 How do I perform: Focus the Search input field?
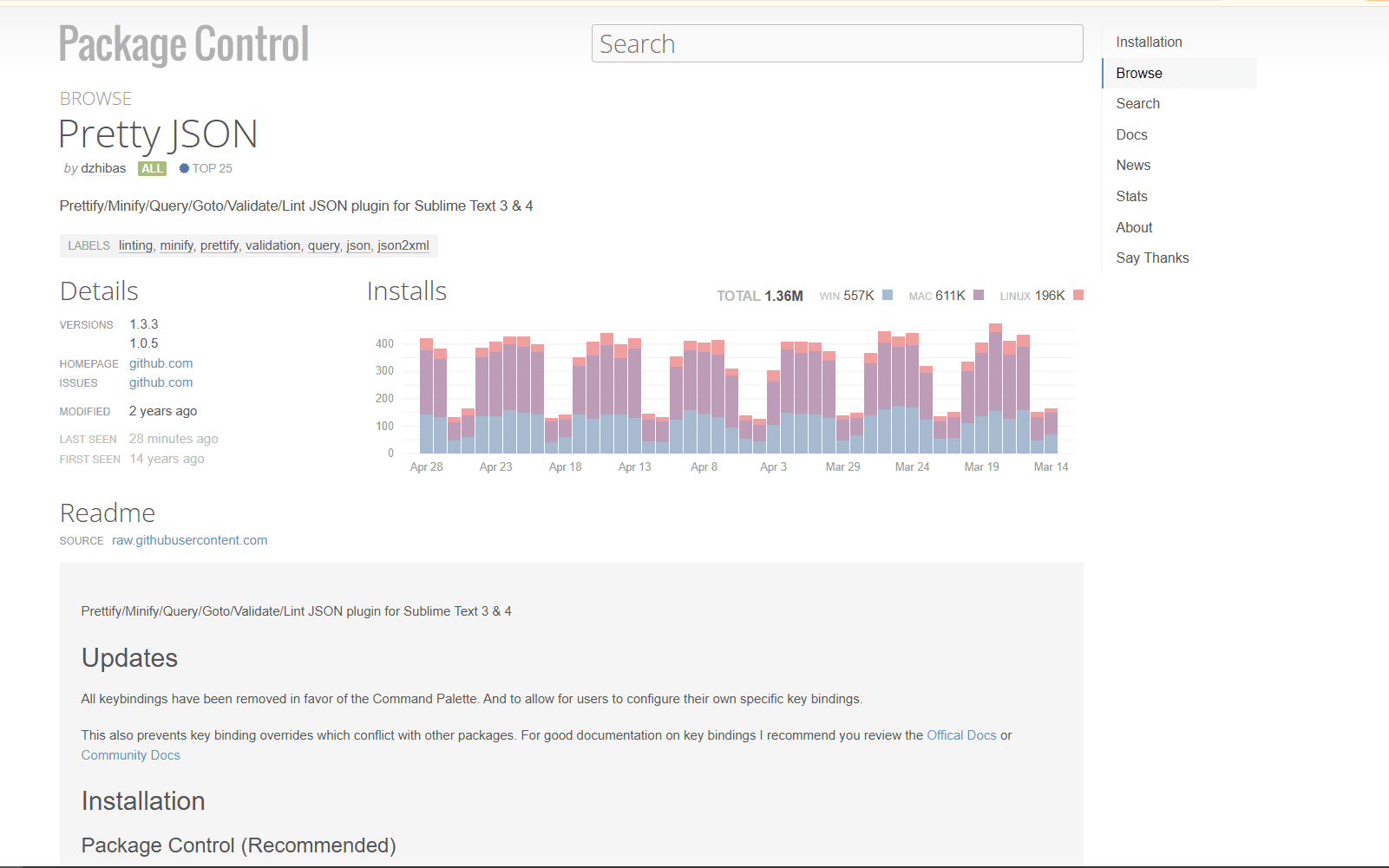point(836,43)
